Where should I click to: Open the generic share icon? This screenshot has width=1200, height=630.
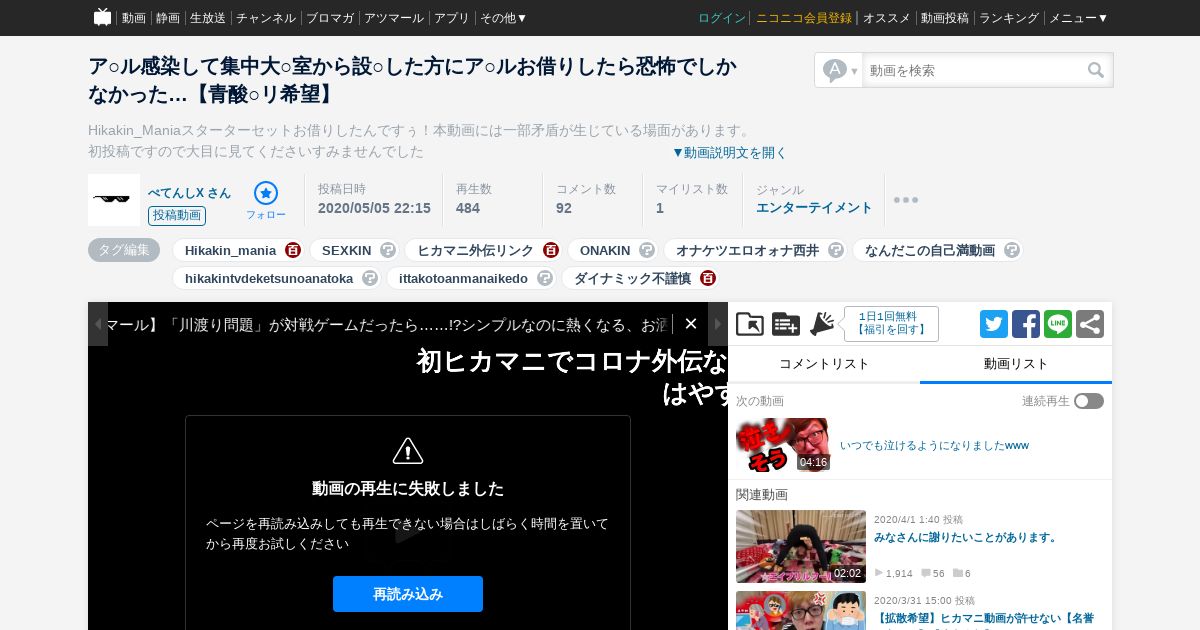click(x=1090, y=324)
